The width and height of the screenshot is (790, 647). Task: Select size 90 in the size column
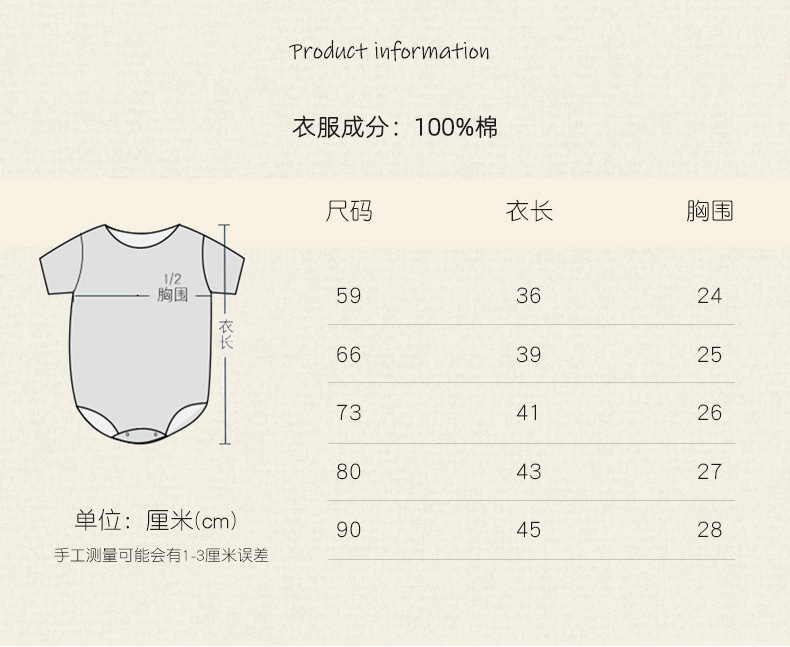coord(349,530)
